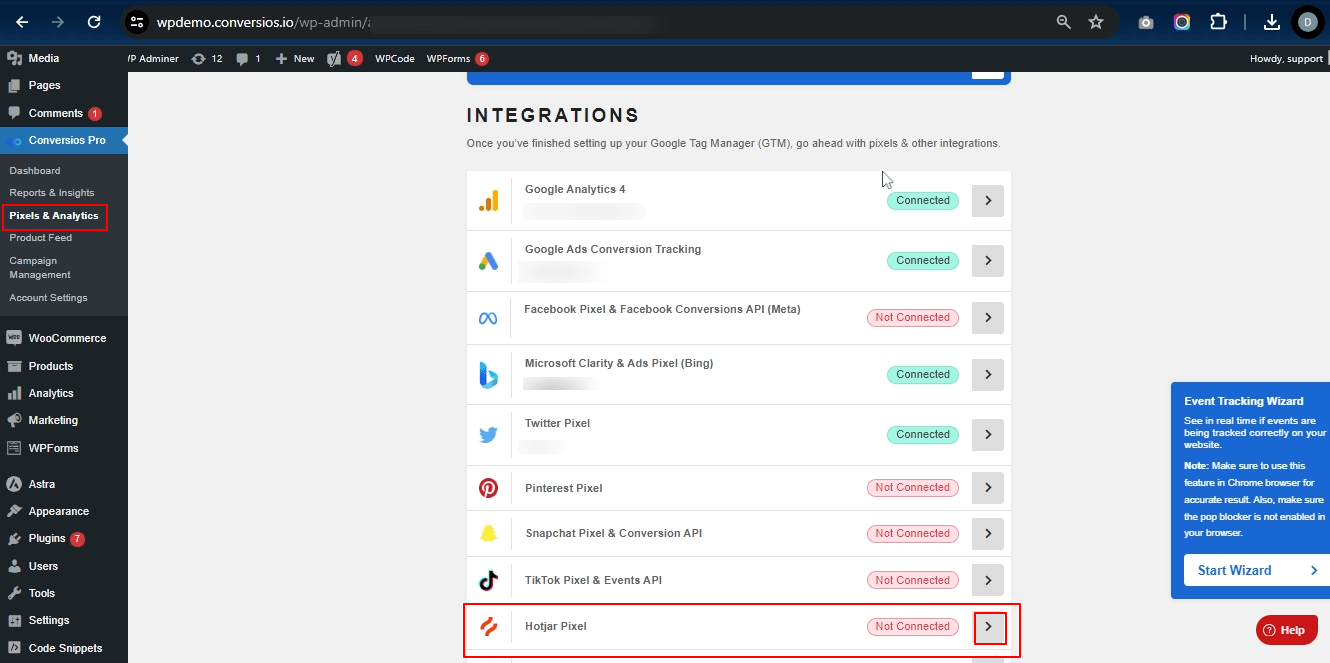Open admin bar comments bubble showing 1
The width and height of the screenshot is (1330, 663).
(x=248, y=59)
